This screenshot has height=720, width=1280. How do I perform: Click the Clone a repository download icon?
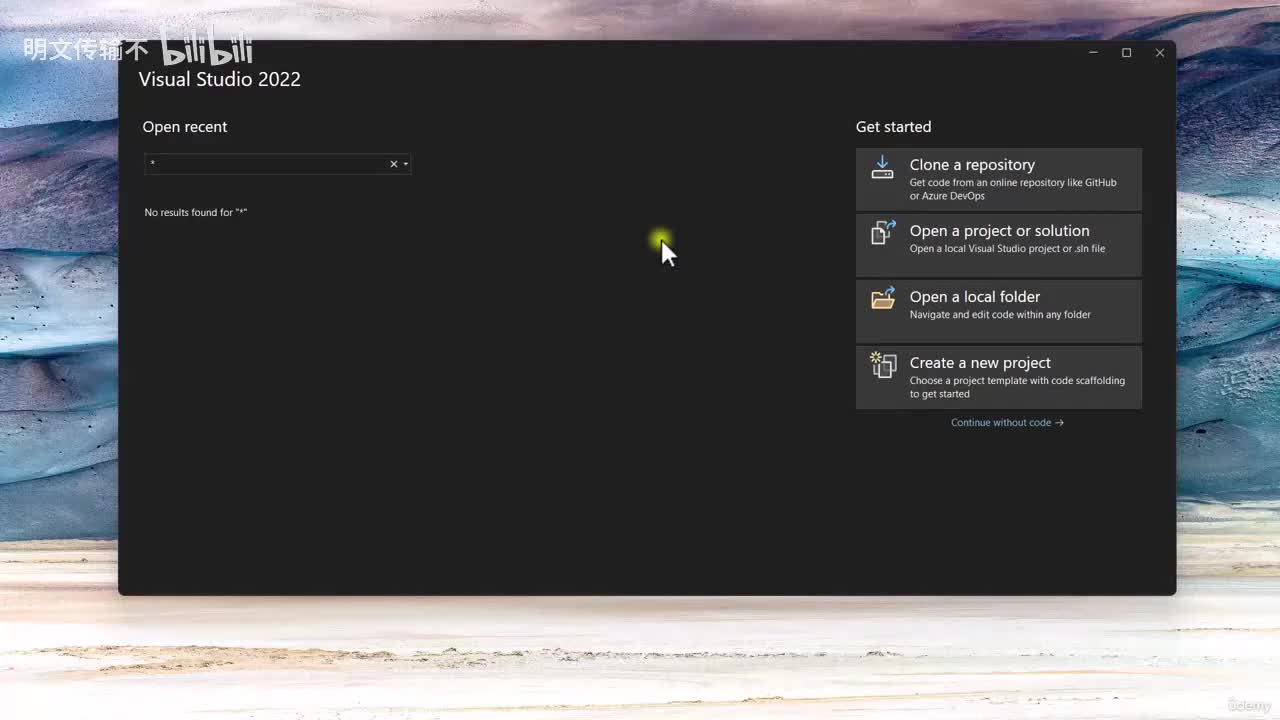(x=882, y=167)
